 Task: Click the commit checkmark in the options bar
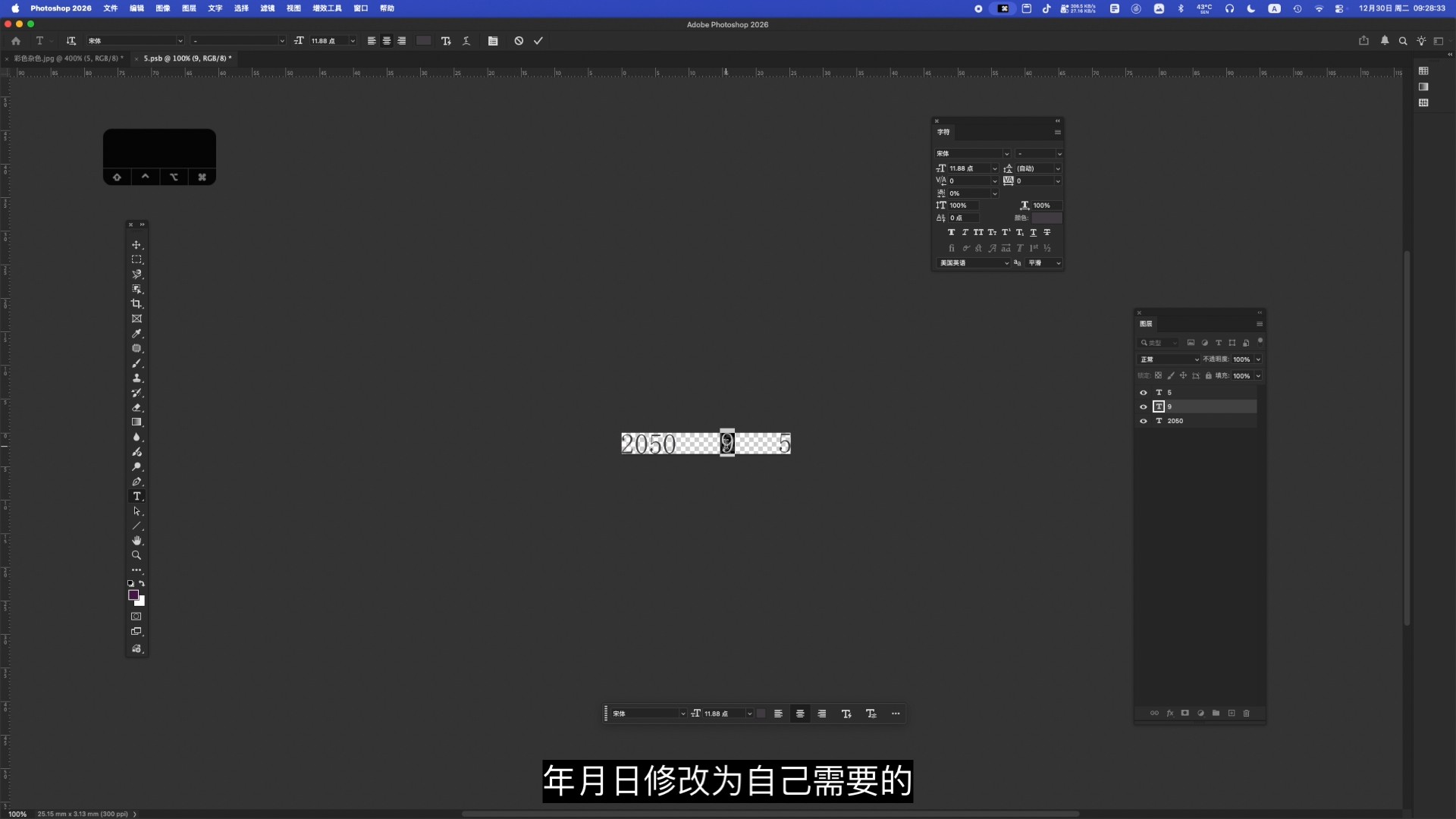coord(538,41)
